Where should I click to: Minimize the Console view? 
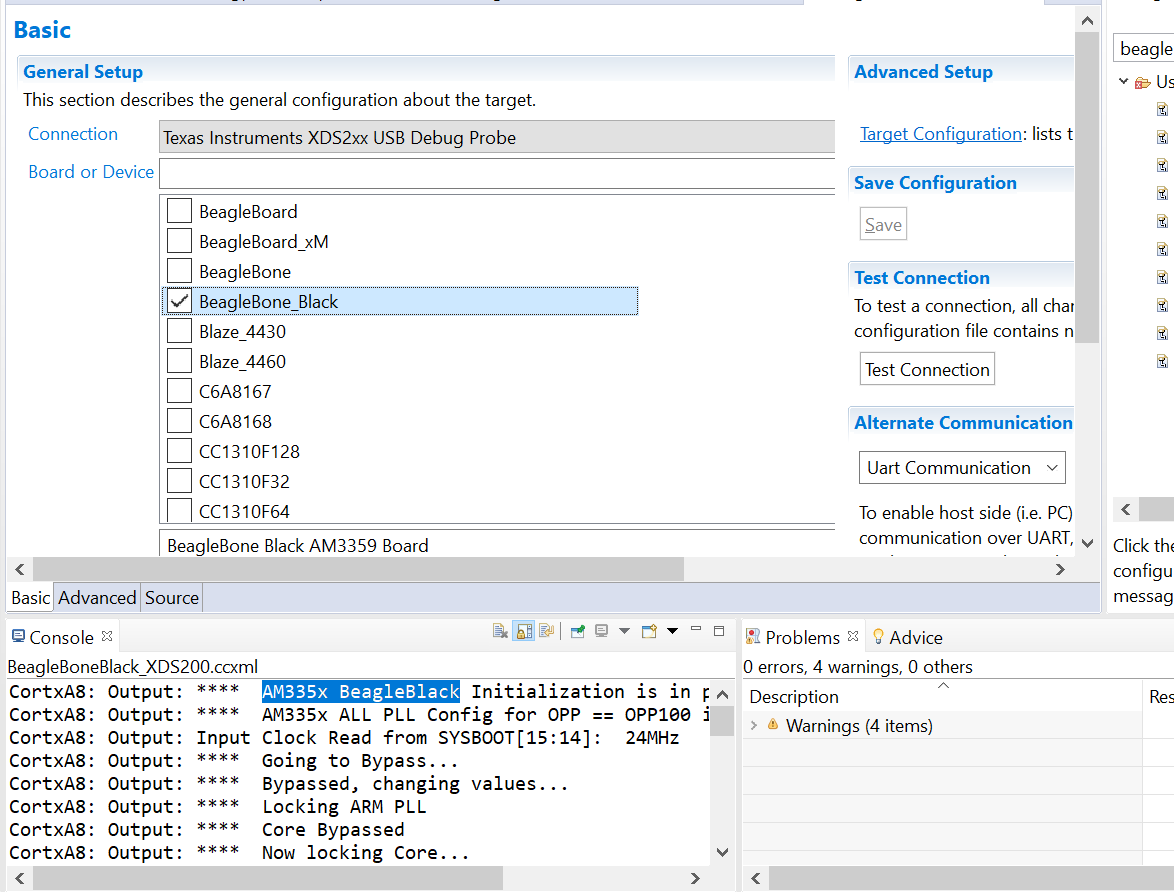coord(696,630)
